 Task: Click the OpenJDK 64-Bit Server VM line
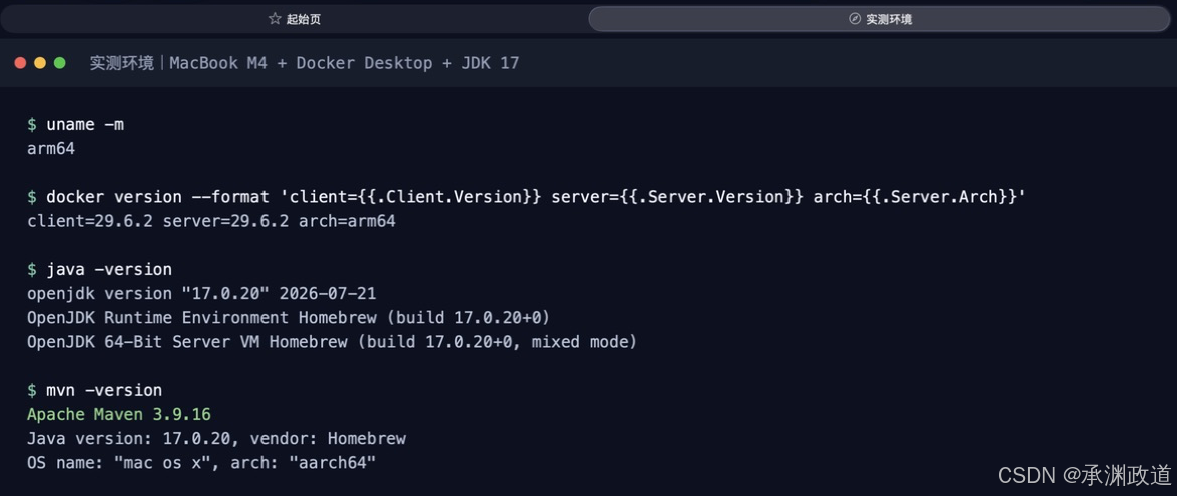(x=332, y=342)
